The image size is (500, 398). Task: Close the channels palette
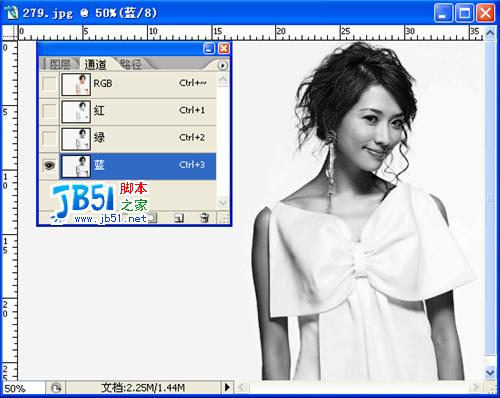pyautogui.click(x=224, y=49)
